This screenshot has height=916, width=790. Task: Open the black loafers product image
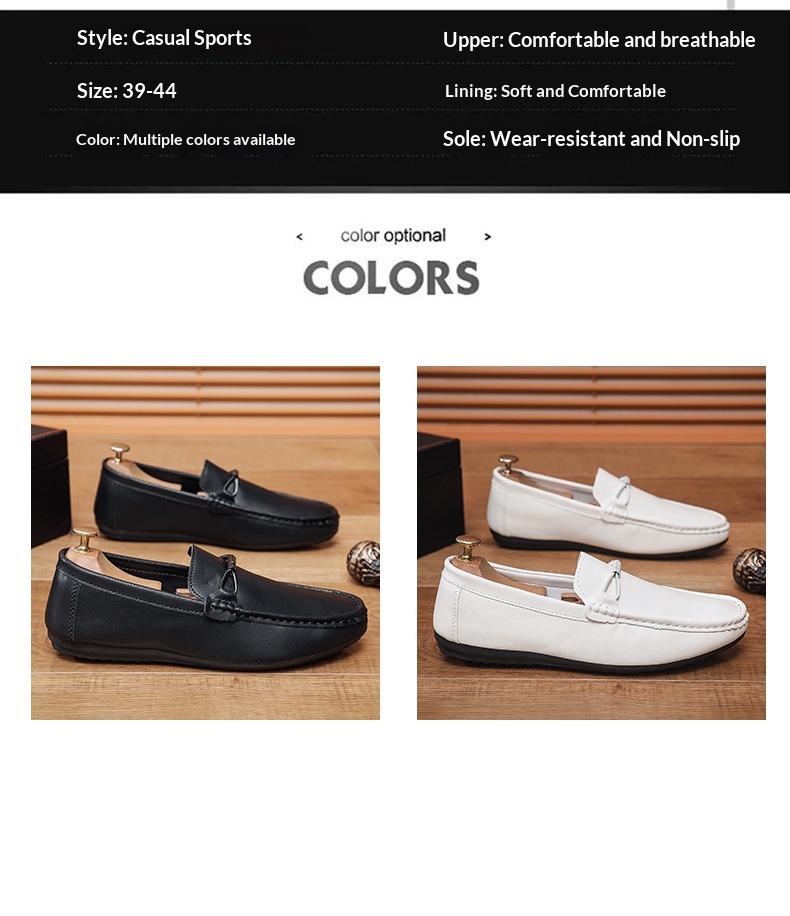click(205, 543)
